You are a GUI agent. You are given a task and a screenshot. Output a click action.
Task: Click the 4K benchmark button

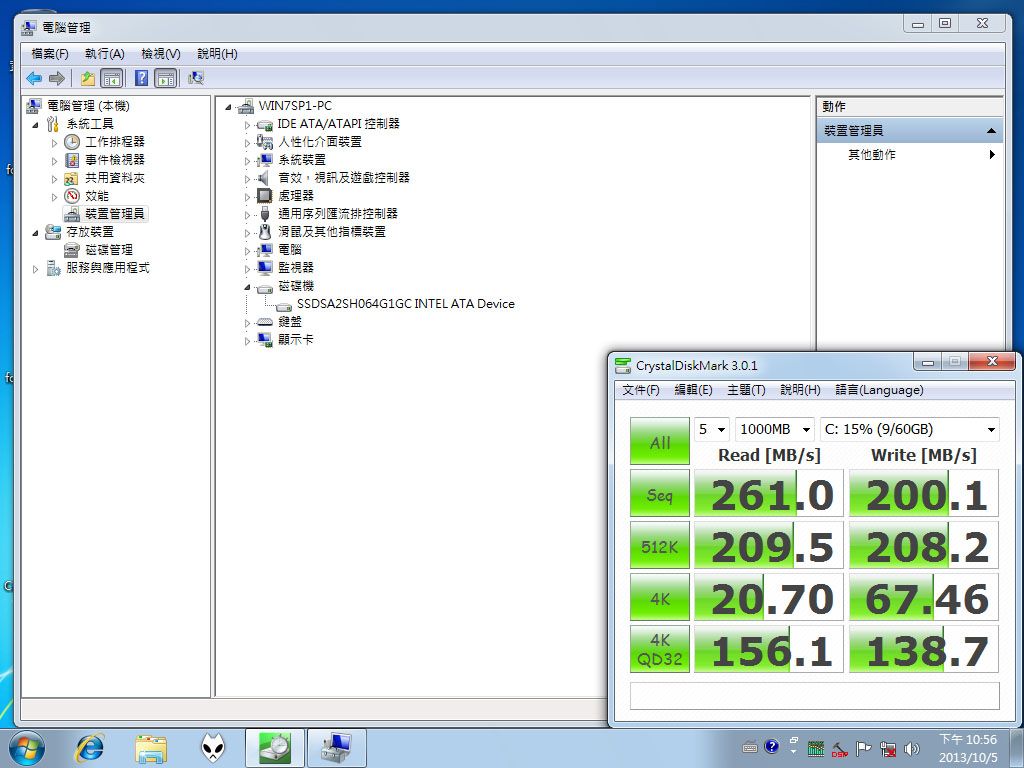(660, 598)
